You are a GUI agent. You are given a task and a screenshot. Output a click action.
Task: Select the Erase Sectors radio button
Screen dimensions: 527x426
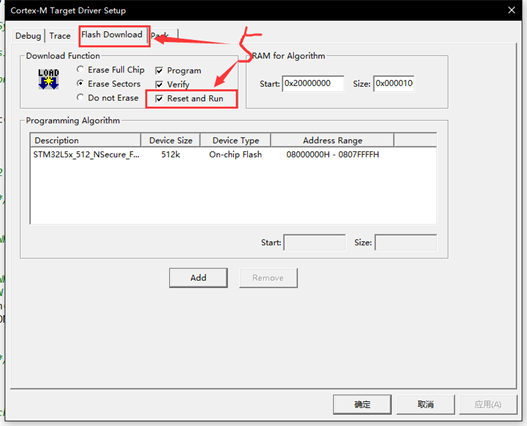[80, 83]
